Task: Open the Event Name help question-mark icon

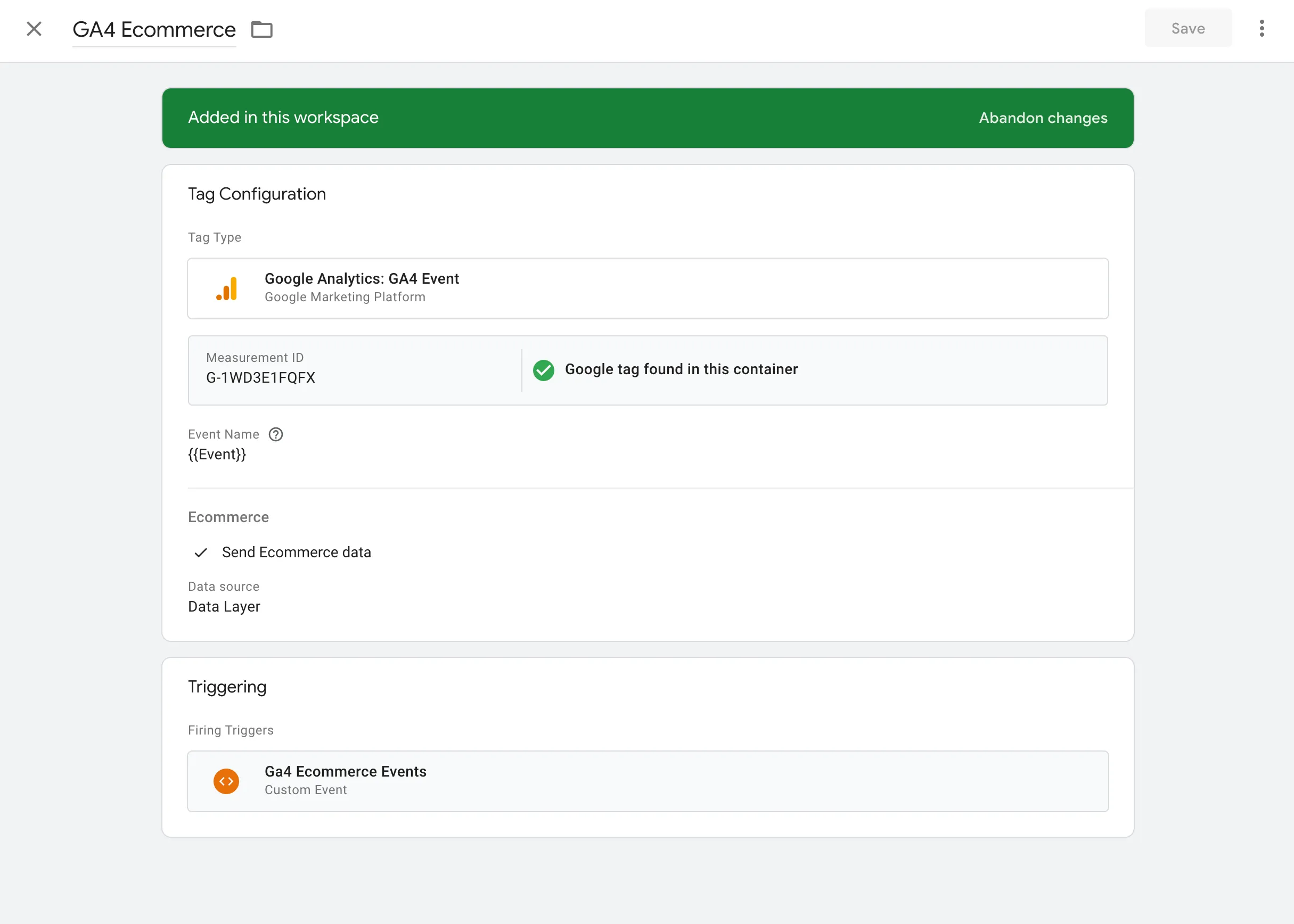Action: (276, 435)
